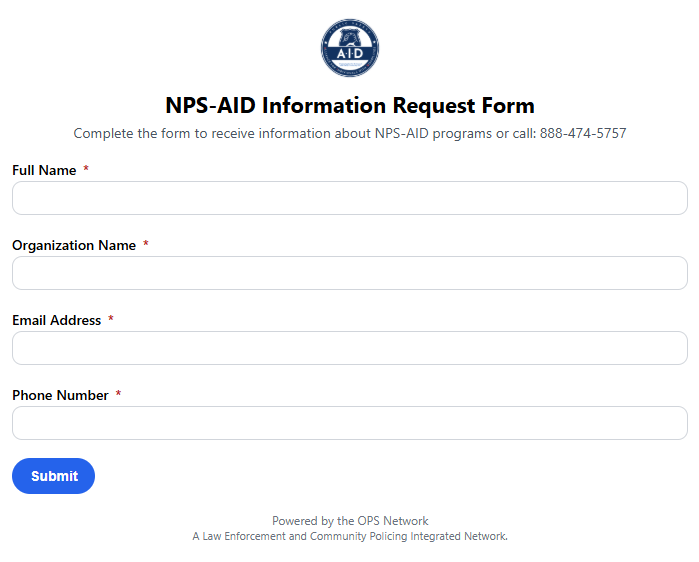699x562 pixels.
Task: Click the red asterisk beside Full Name
Action: (86, 171)
